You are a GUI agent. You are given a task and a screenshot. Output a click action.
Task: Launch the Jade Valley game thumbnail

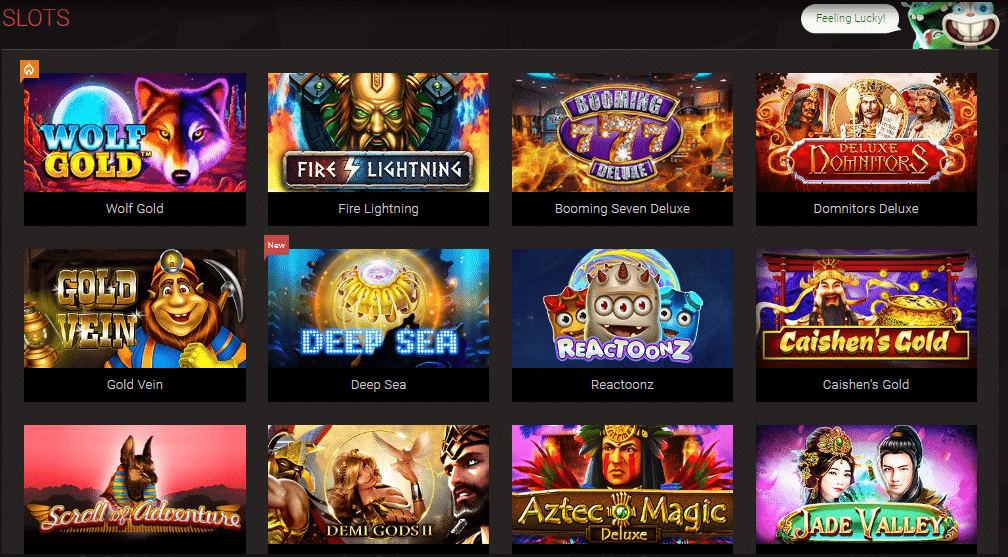pyautogui.click(x=866, y=484)
